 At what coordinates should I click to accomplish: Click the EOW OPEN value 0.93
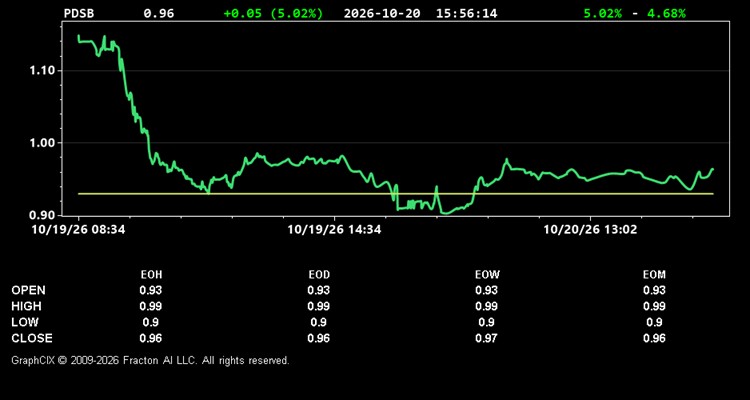(x=486, y=290)
